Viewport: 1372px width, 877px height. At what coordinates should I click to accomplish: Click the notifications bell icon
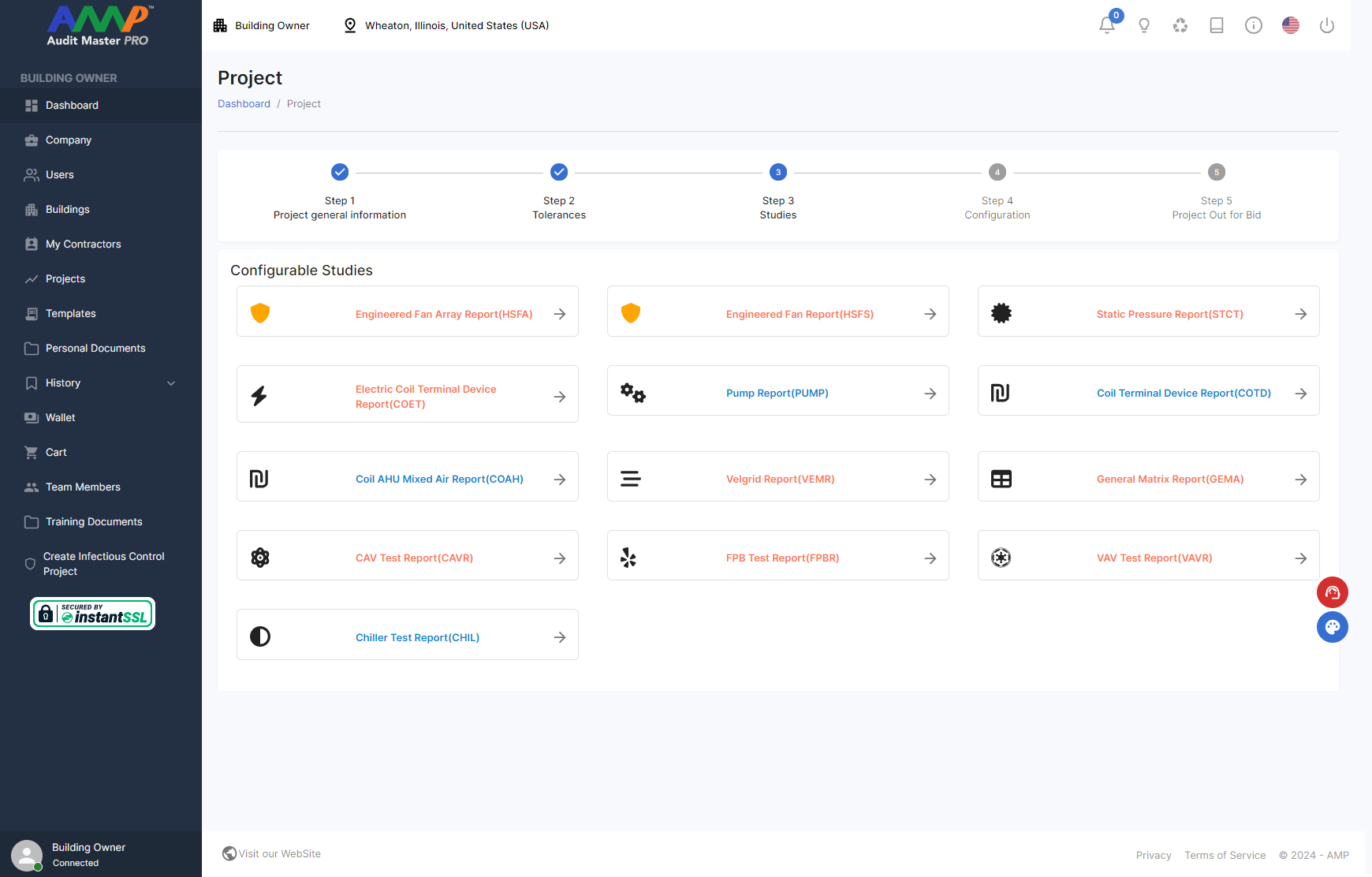click(x=1107, y=25)
